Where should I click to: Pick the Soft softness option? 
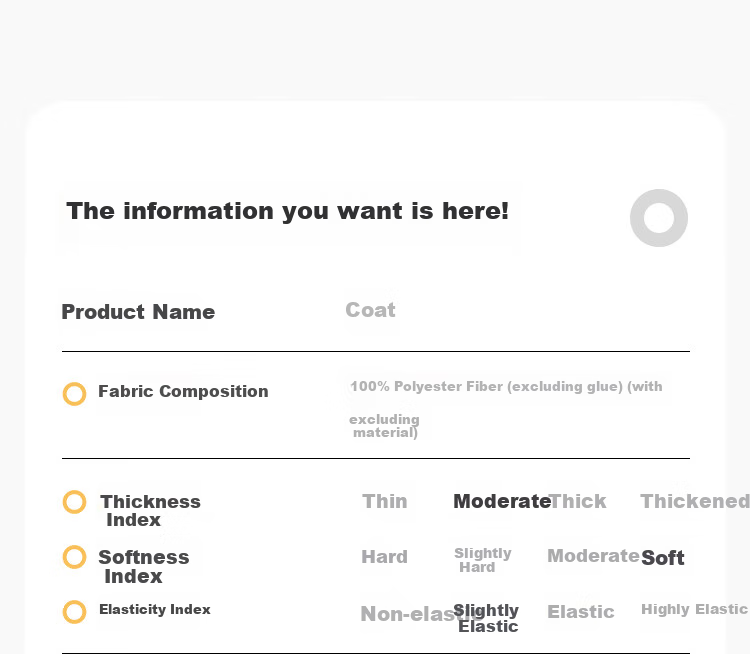click(x=663, y=558)
